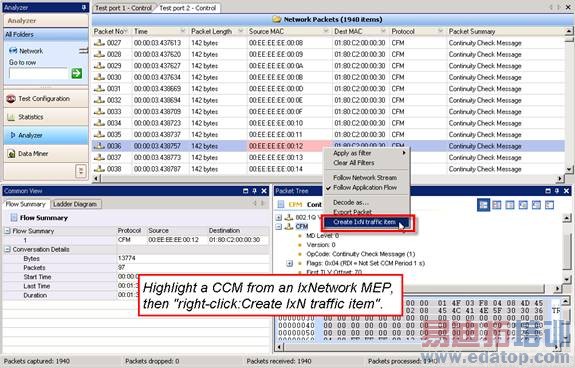Click the Packet Tree vertical scrollbar
Viewport: 575px width, 368px height.
567,249
